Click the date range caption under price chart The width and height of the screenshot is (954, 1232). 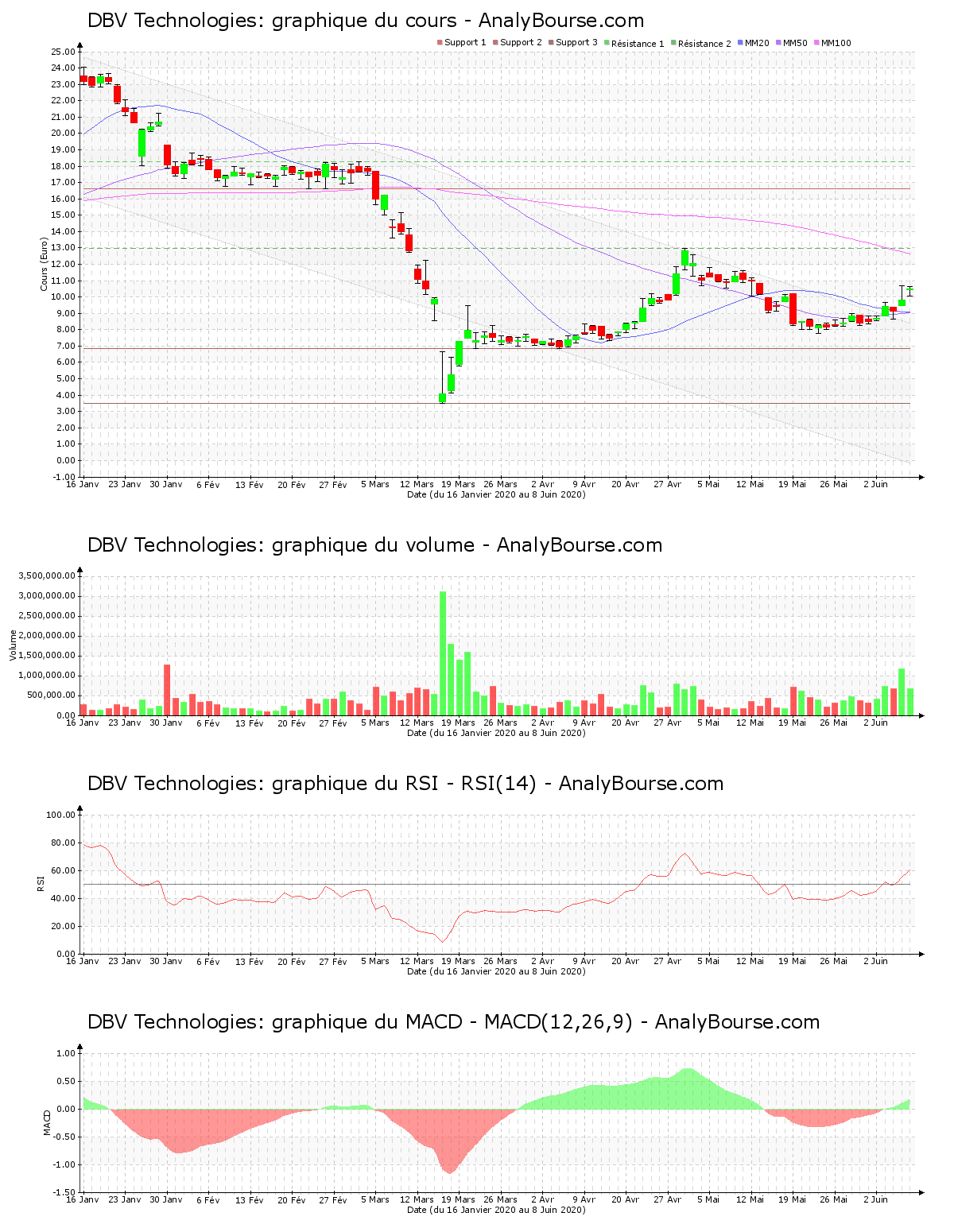click(496, 494)
